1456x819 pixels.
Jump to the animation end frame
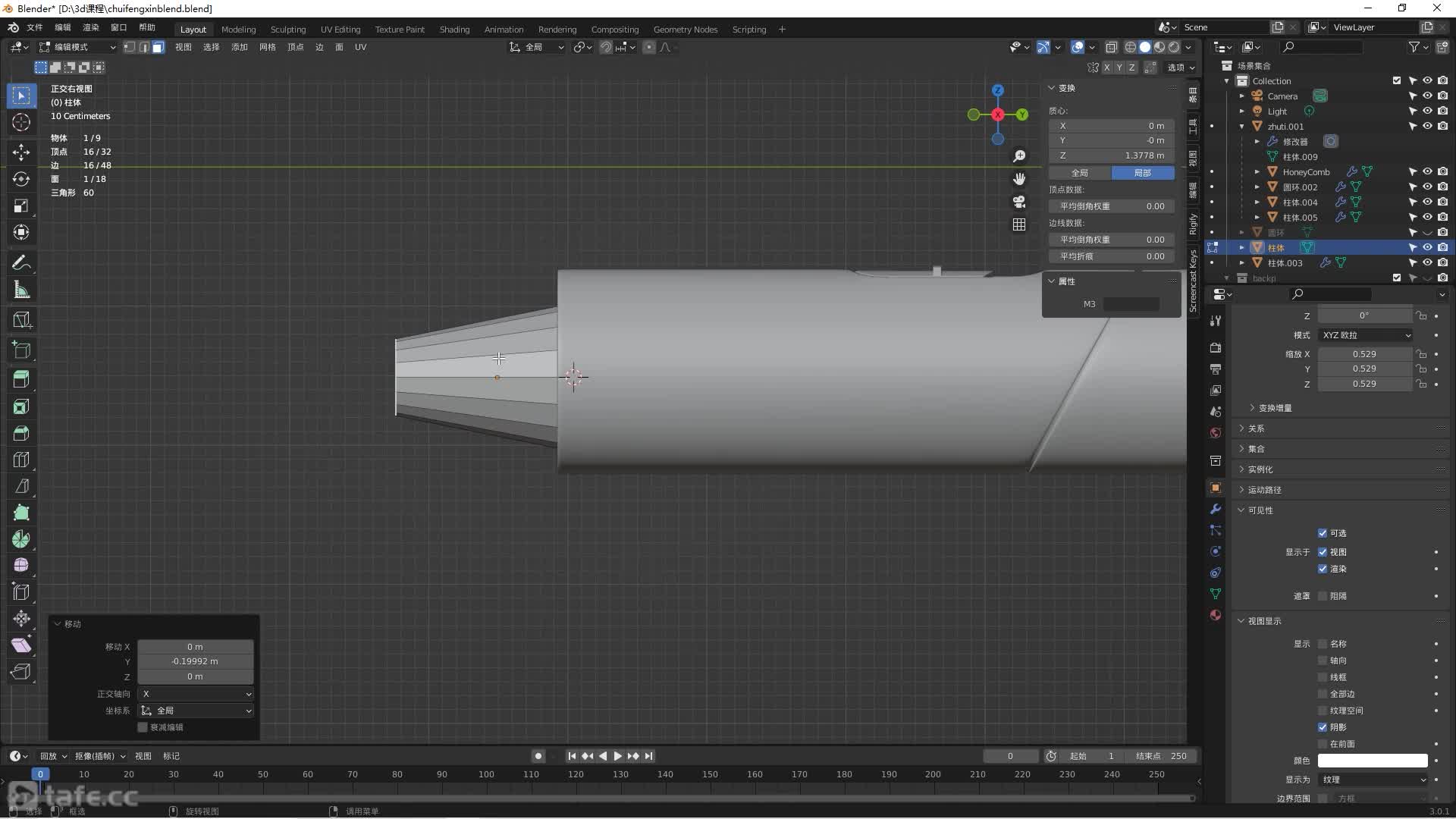pos(648,756)
